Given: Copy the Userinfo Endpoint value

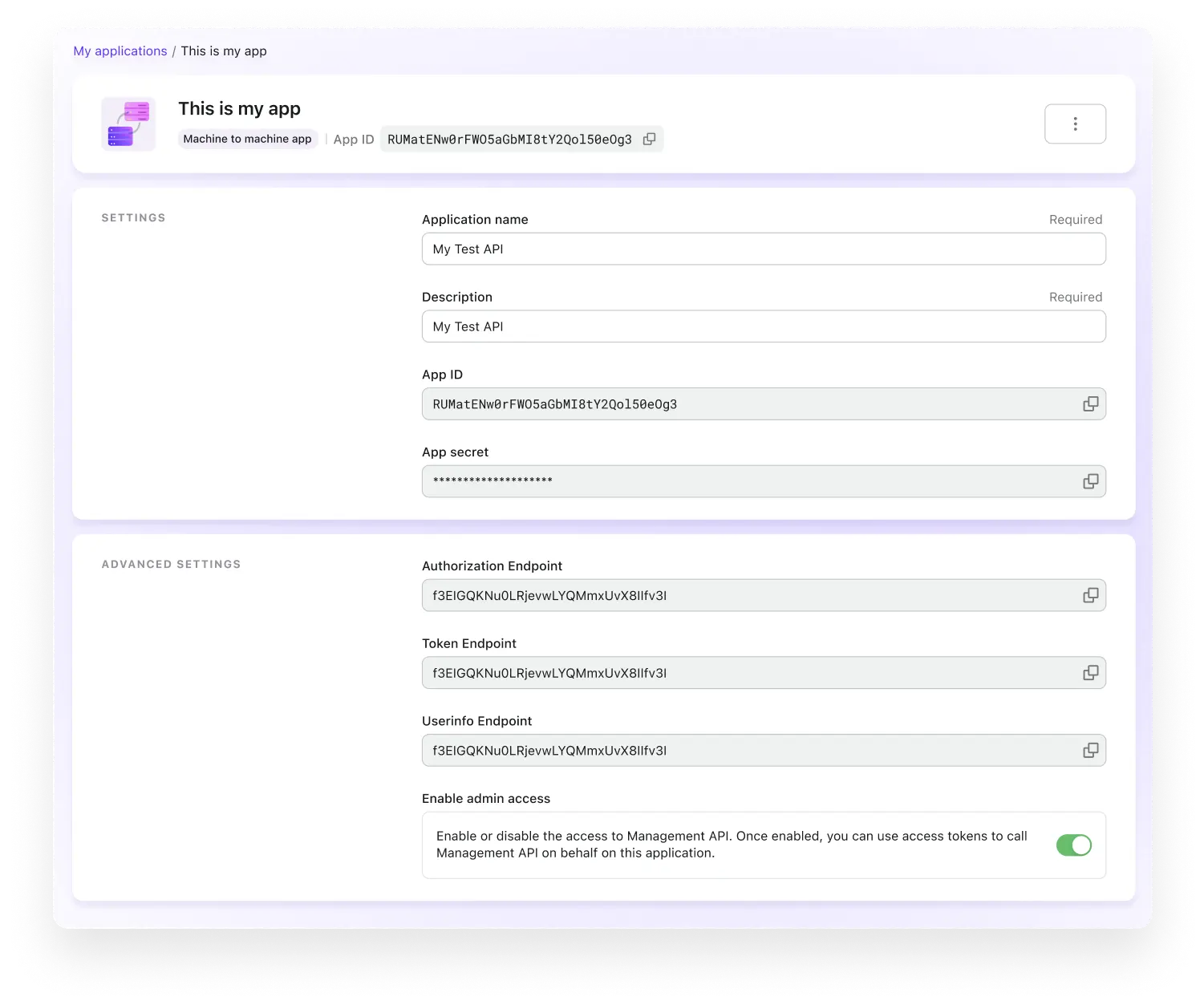Looking at the screenshot, I should (x=1090, y=751).
